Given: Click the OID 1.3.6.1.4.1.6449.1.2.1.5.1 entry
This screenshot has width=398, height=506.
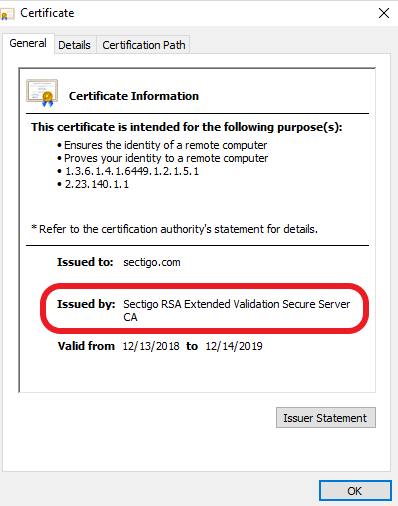Looking at the screenshot, I should coord(132,171).
